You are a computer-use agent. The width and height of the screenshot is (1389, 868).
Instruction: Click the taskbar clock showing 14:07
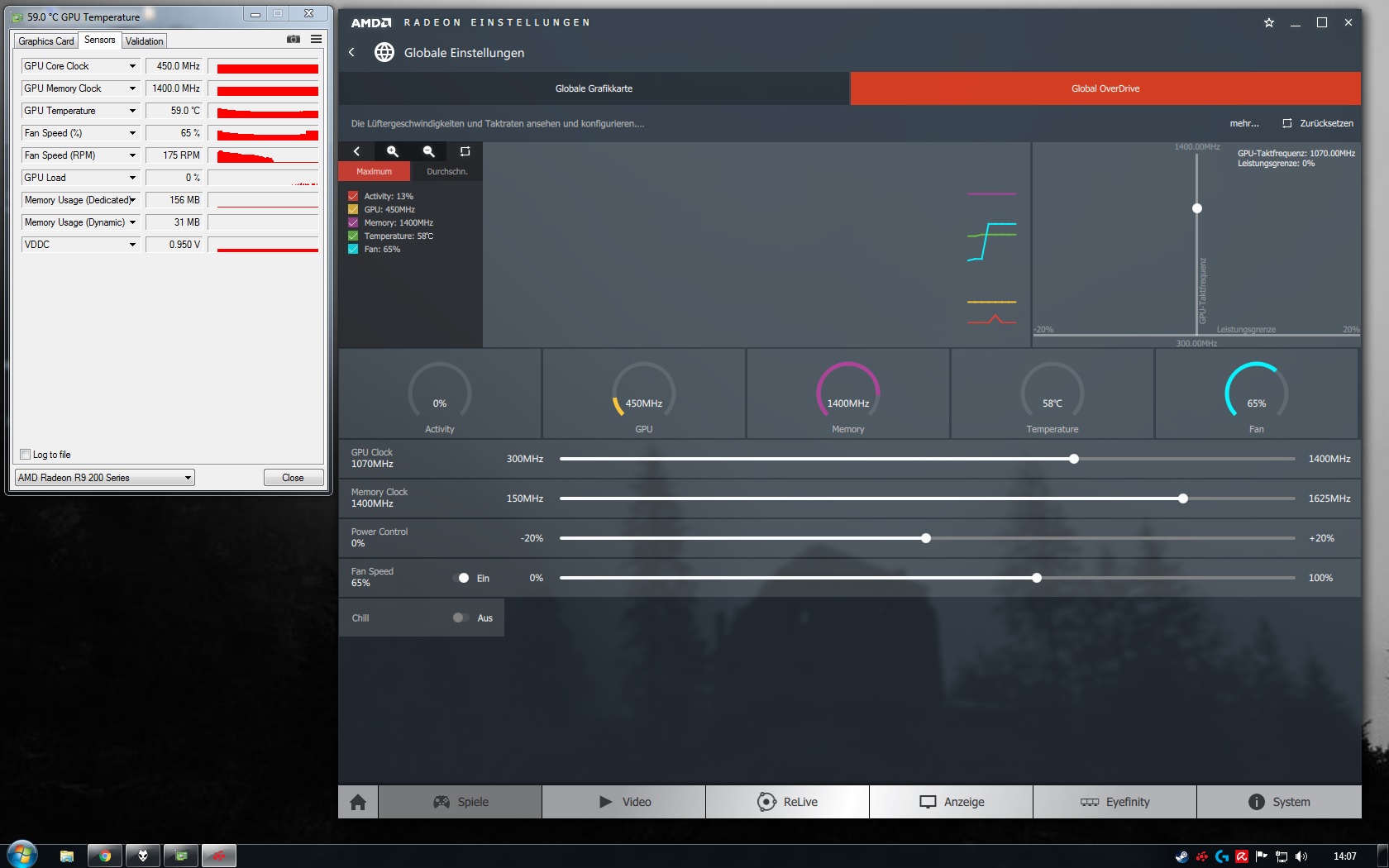(x=1345, y=856)
